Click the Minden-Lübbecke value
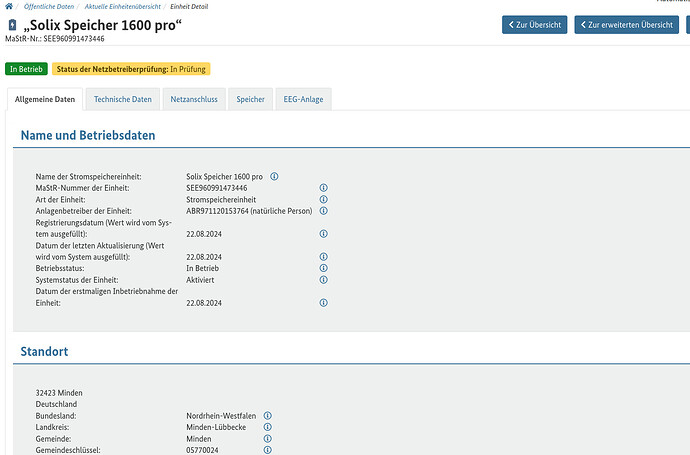The width and height of the screenshot is (690, 455). point(216,427)
